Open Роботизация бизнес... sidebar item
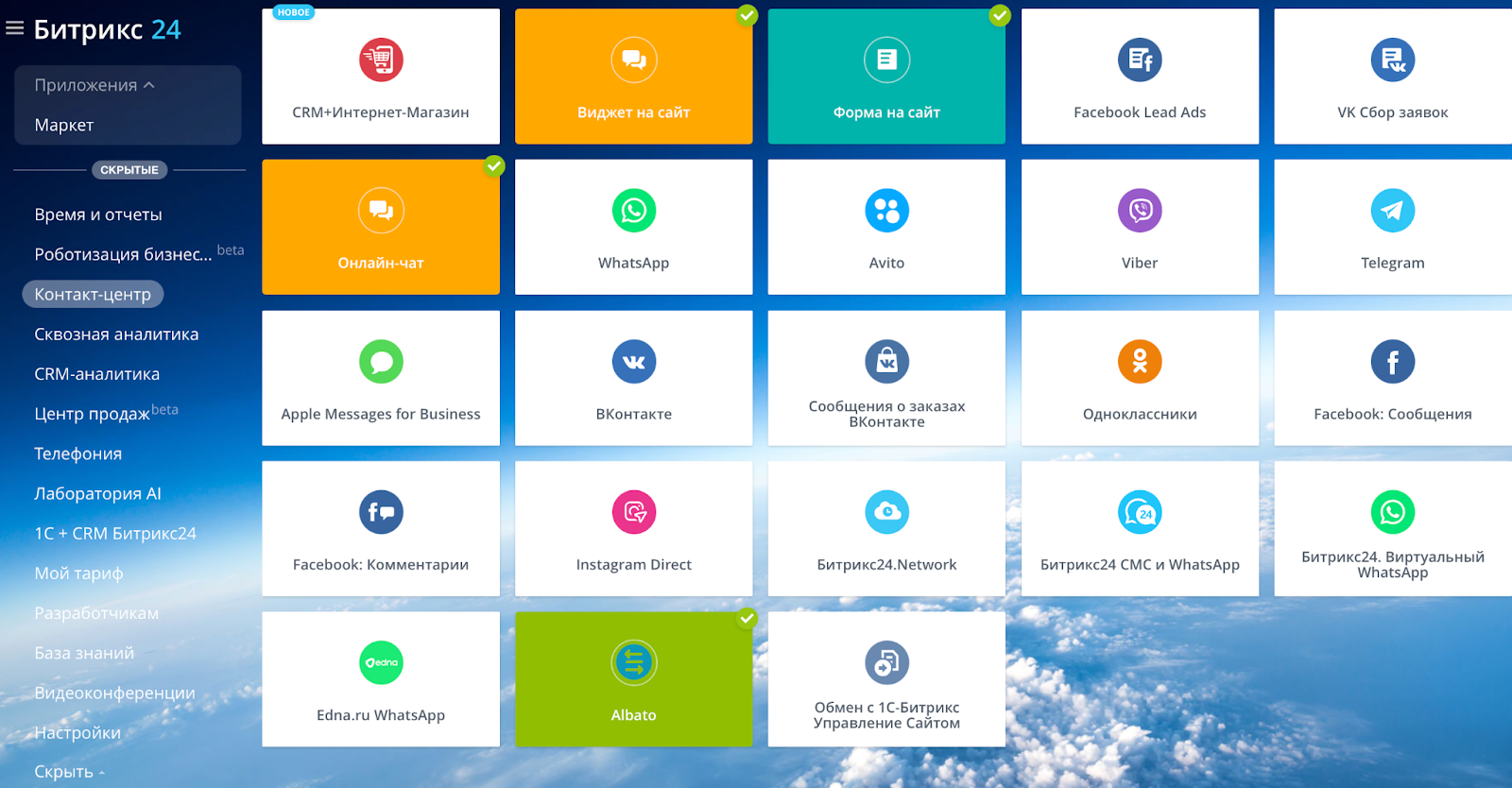 123,254
